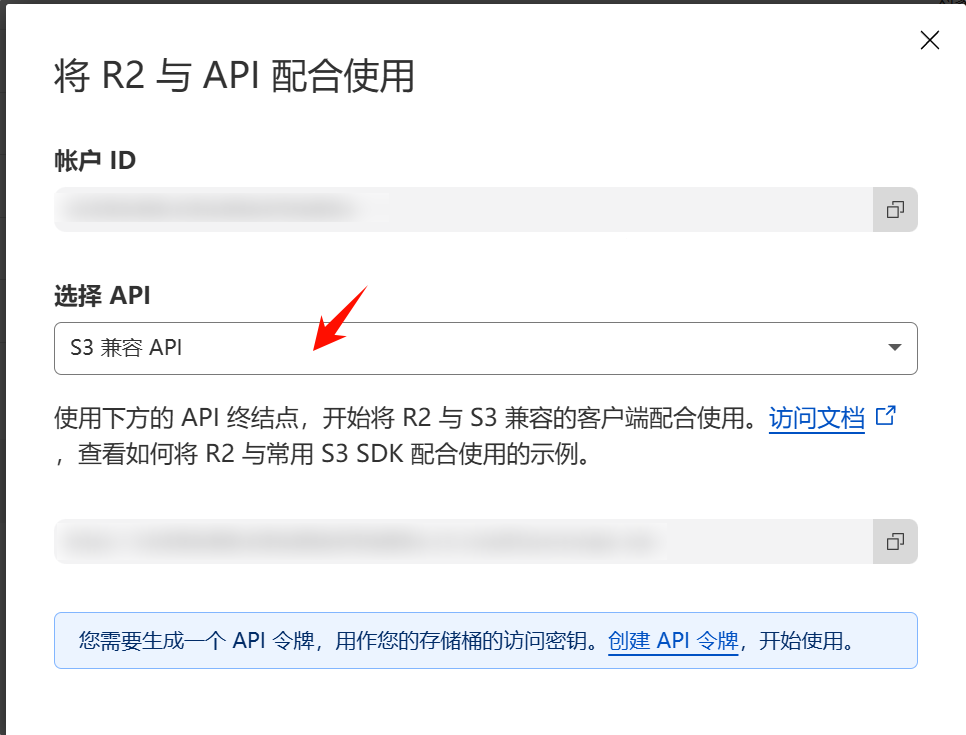Close the R2 API dialog
Image resolution: width=966 pixels, height=735 pixels.
coord(929,40)
